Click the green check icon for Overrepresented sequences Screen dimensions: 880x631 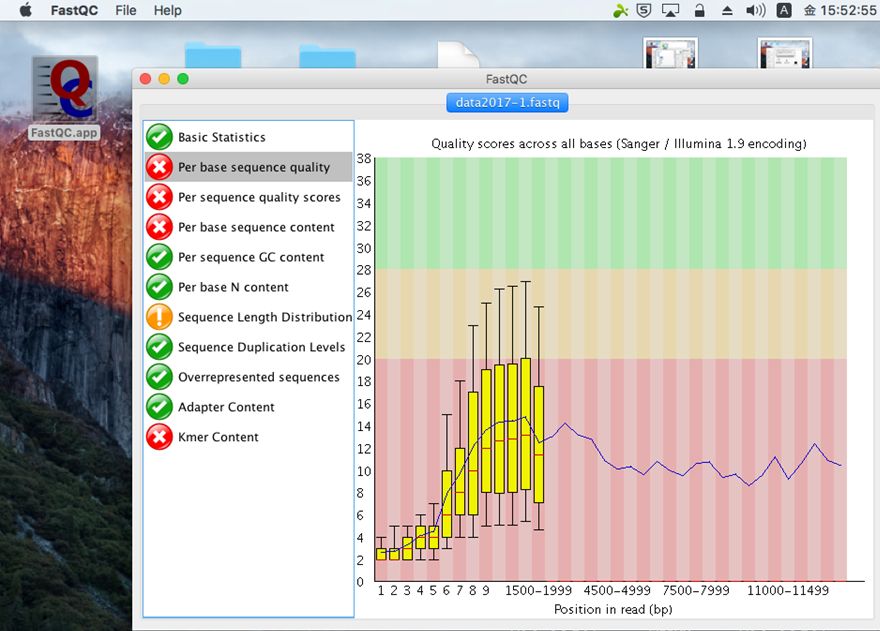(159, 377)
